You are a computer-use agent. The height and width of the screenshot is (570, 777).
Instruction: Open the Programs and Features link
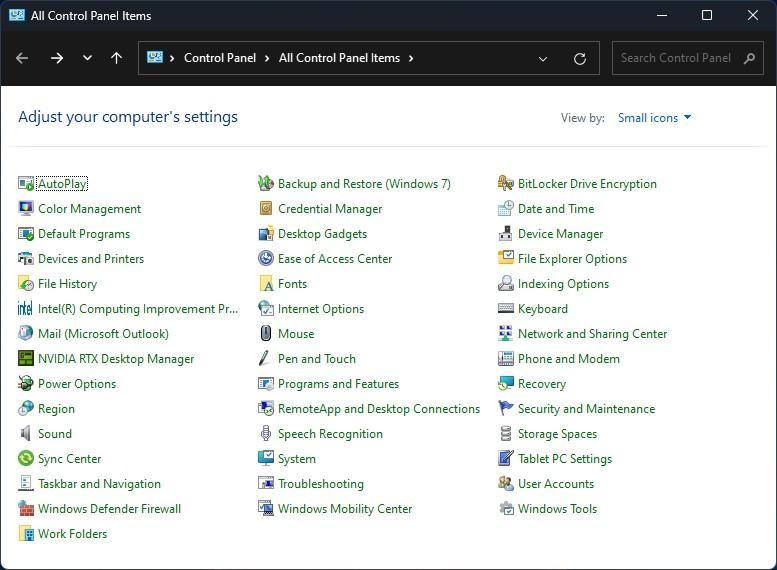click(x=338, y=384)
